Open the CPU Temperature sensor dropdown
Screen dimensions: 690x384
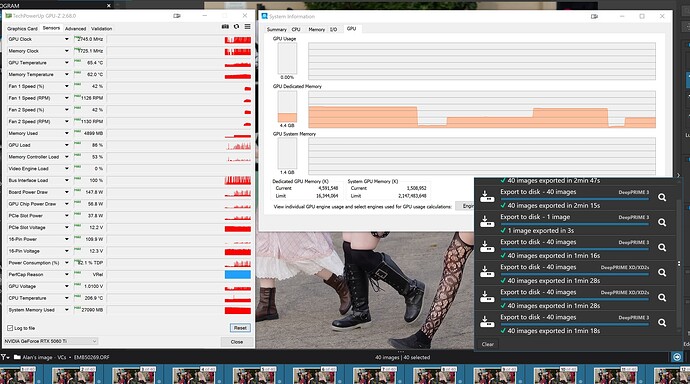(67, 298)
